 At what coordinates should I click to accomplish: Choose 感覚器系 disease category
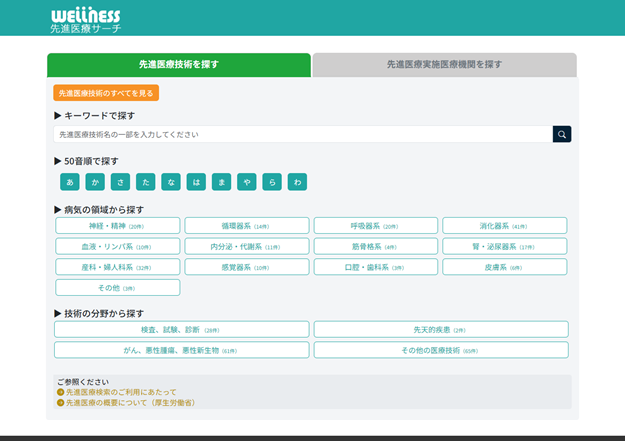(247, 267)
